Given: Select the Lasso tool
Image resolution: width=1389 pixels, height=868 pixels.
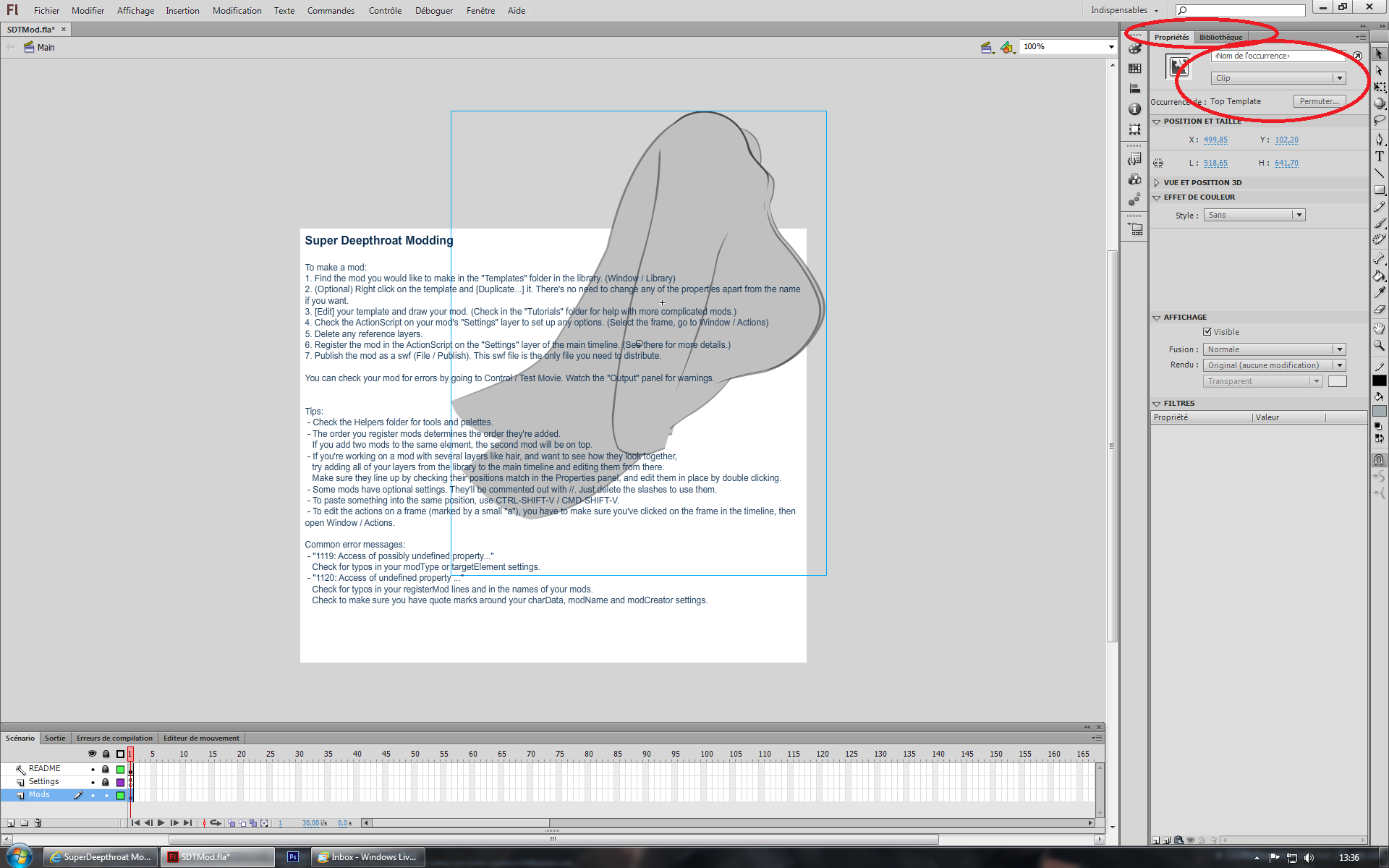Looking at the screenshot, I should click(1380, 120).
